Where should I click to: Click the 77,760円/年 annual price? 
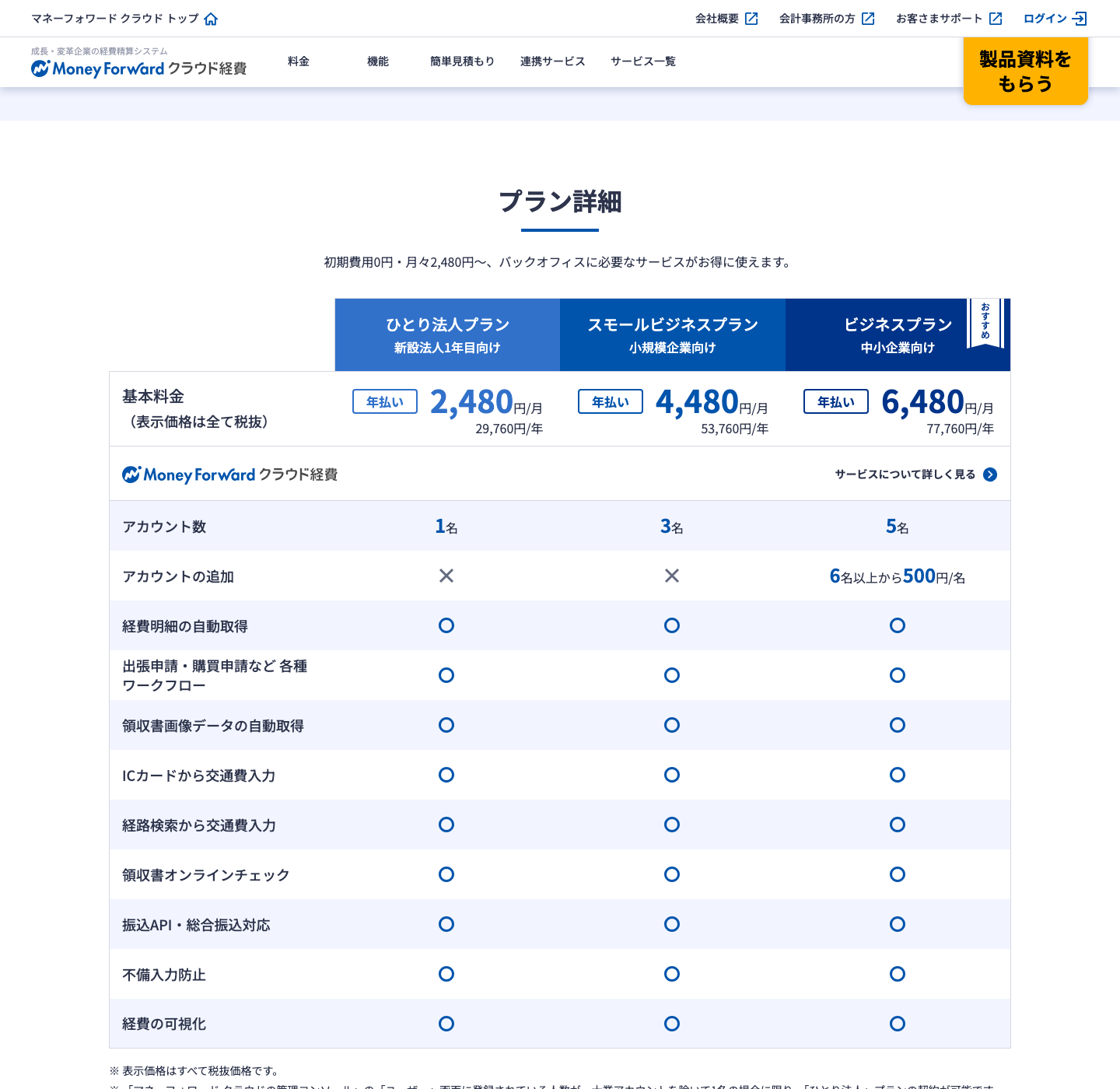pos(961,429)
